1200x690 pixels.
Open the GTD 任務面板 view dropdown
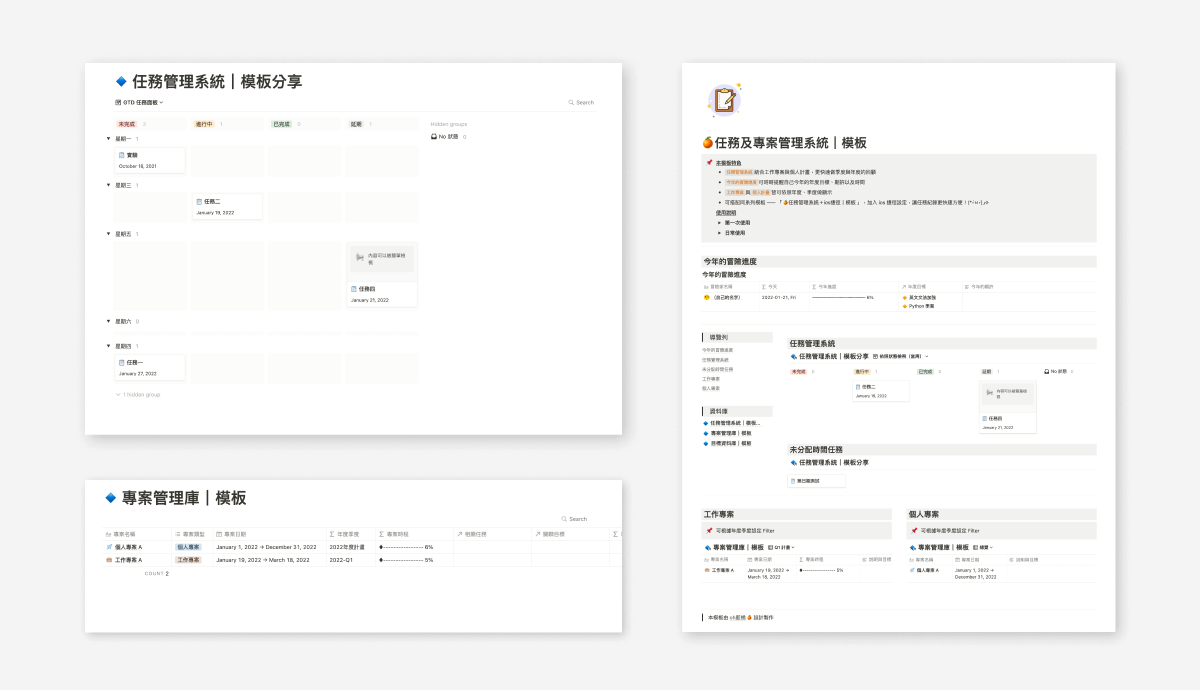140,102
